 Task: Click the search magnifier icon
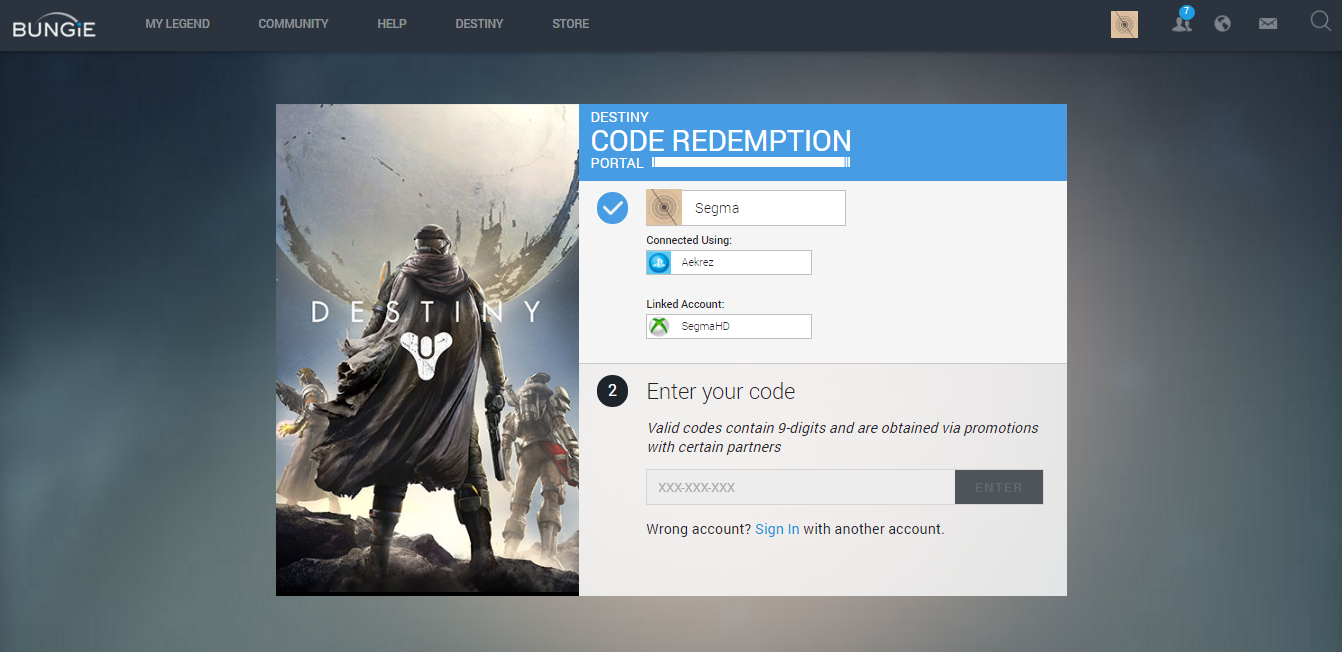1320,21
